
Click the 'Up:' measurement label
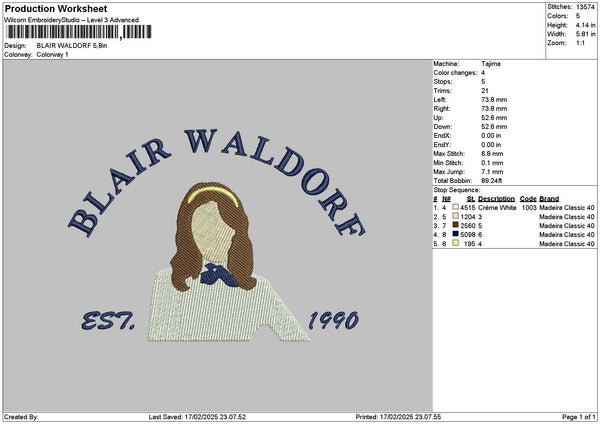point(439,118)
